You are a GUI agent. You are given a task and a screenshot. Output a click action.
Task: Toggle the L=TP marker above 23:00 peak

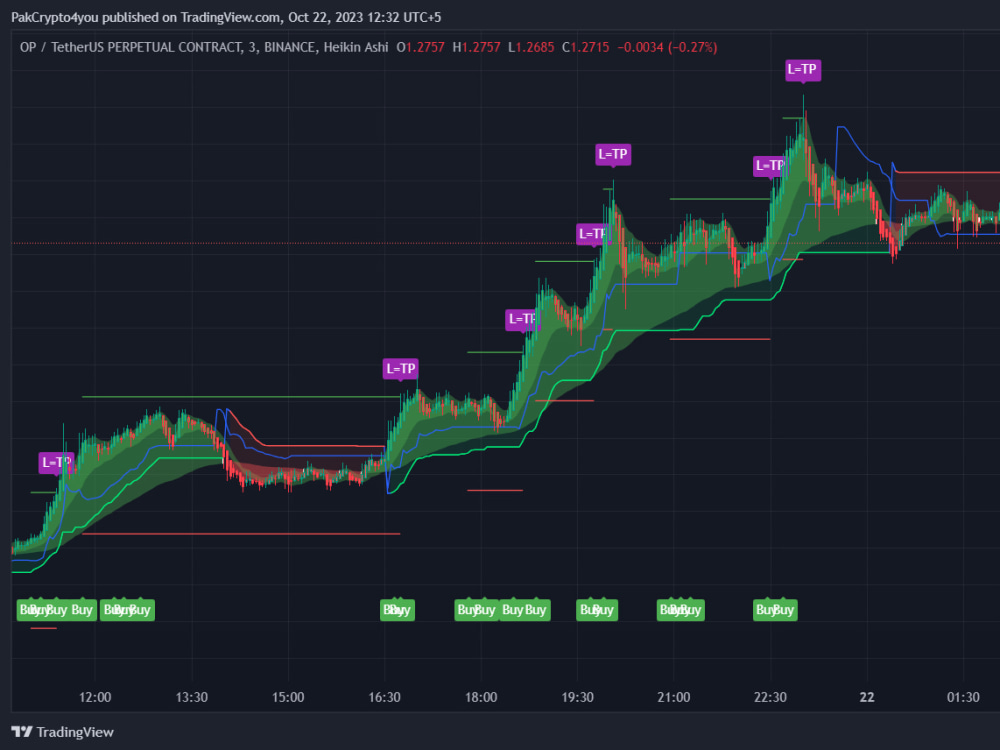(803, 70)
